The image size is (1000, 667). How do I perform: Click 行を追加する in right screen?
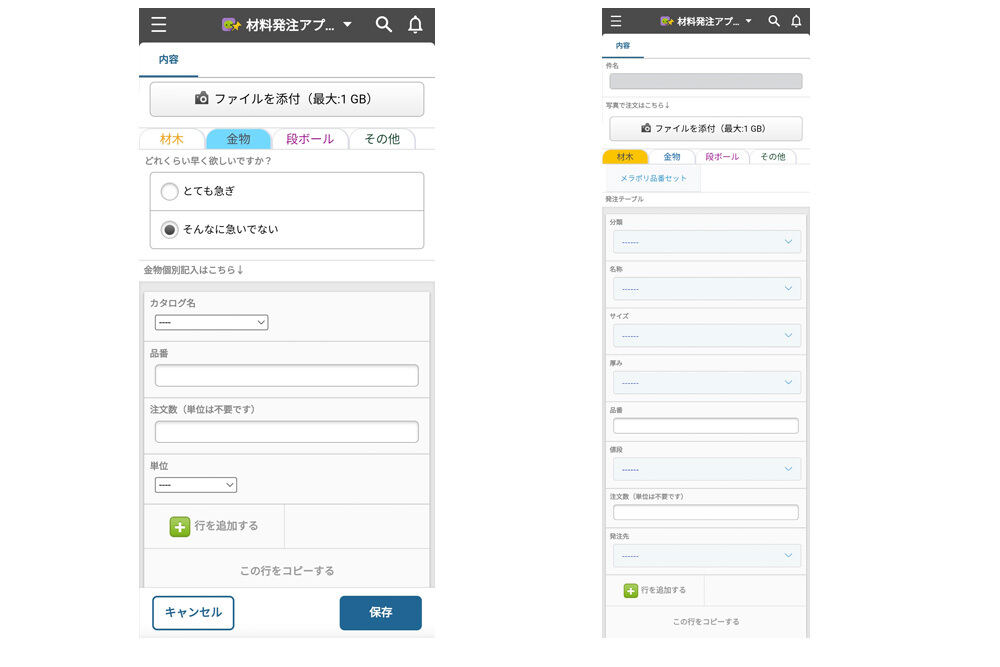[655, 590]
